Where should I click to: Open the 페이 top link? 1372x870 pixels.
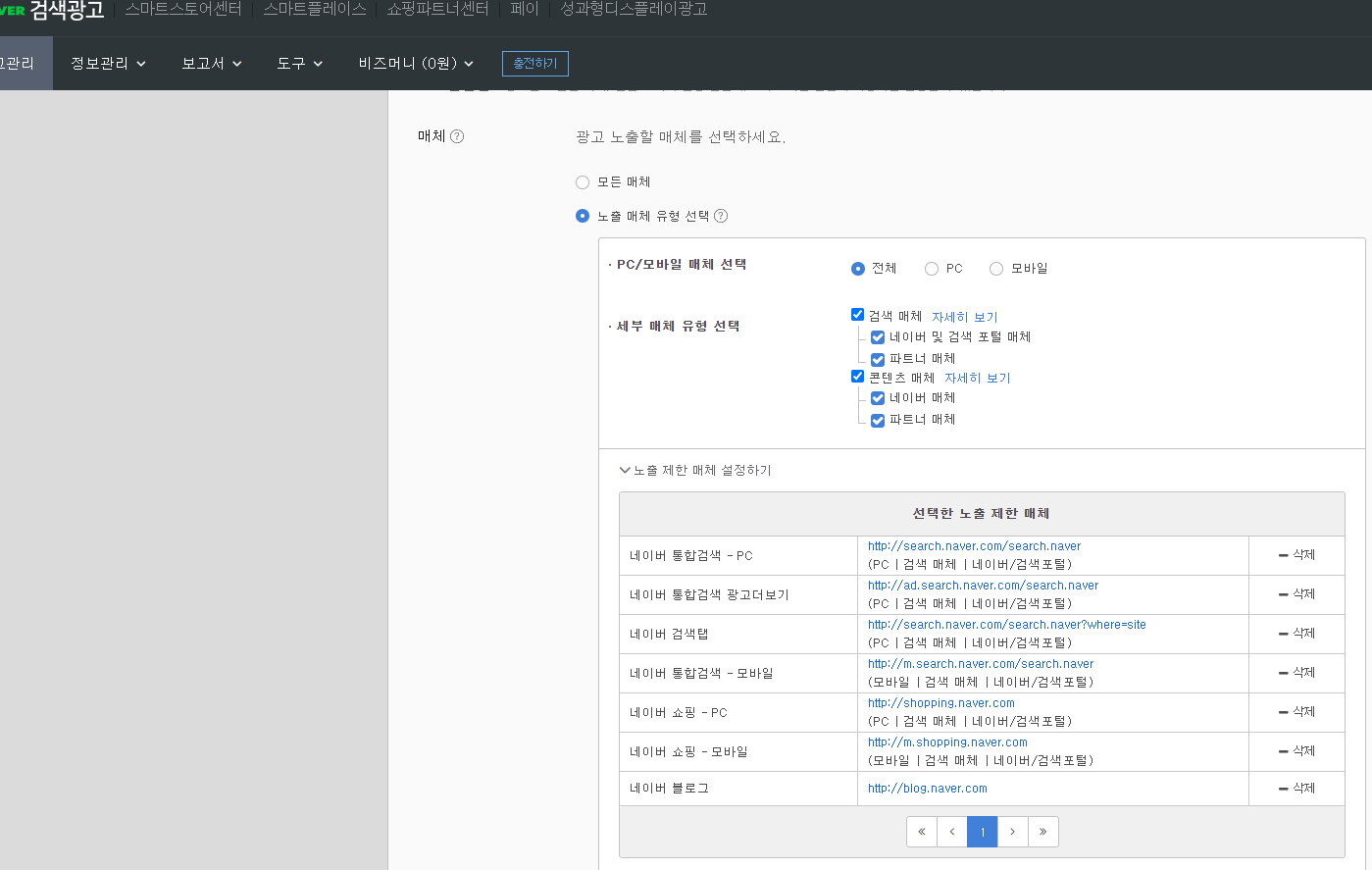[x=525, y=9]
